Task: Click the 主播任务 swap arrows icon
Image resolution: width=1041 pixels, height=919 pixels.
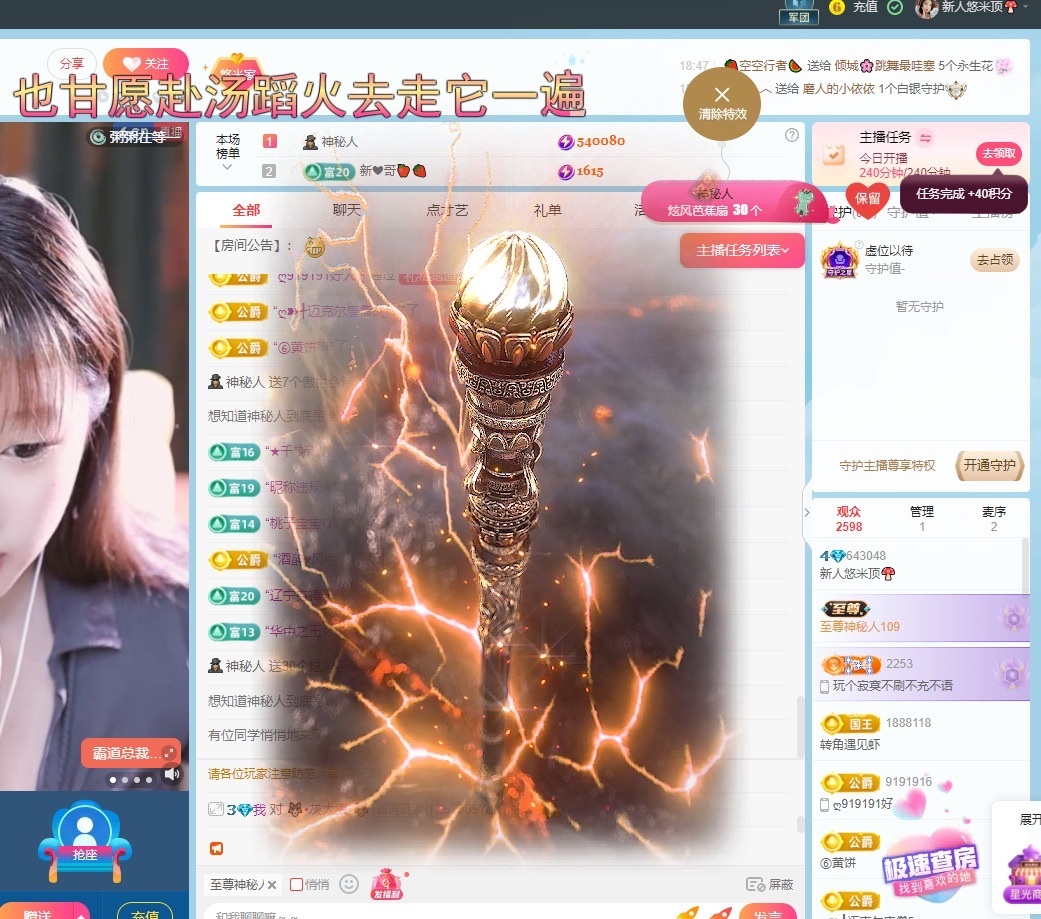Action: [x=925, y=137]
